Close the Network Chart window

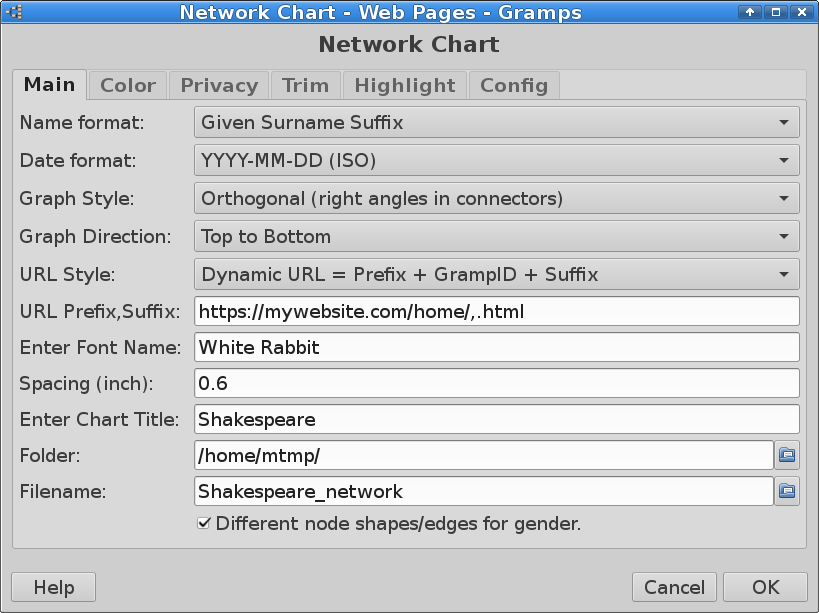[802, 12]
